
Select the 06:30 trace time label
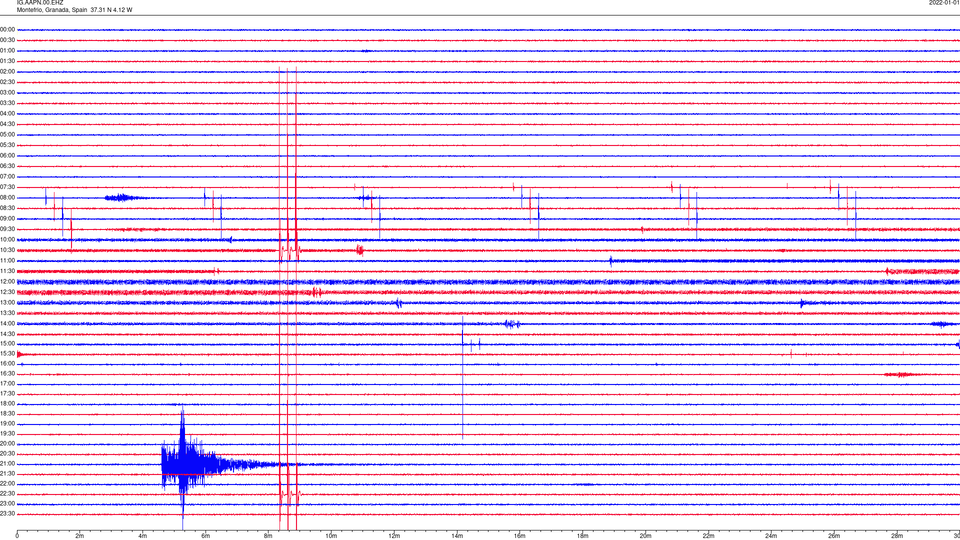pos(8,166)
